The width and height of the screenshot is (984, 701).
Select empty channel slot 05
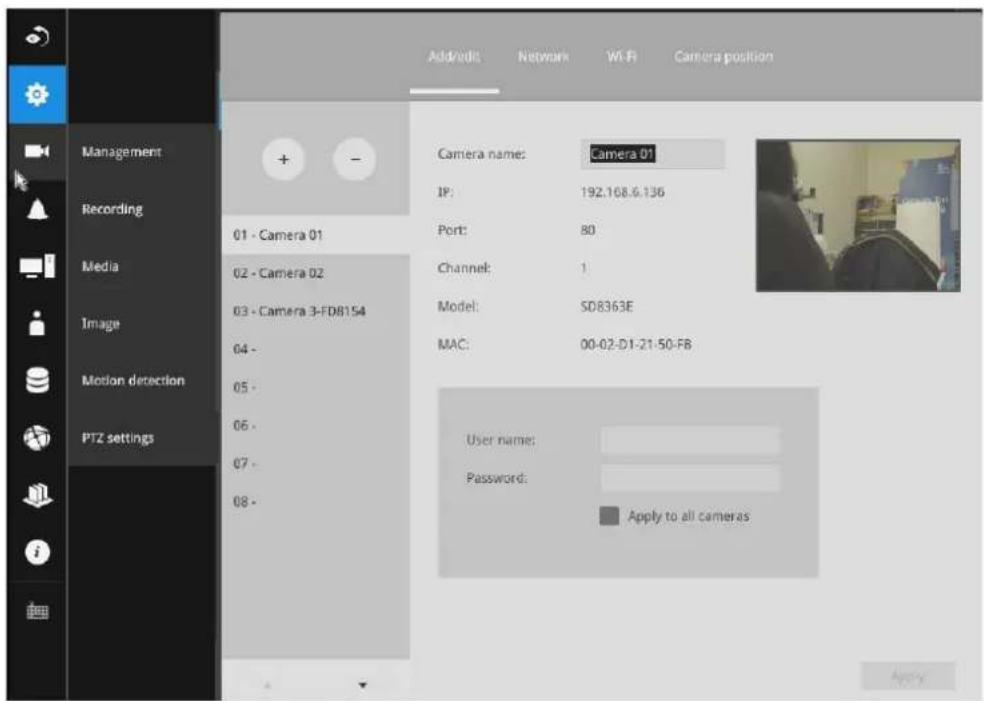tap(316, 387)
